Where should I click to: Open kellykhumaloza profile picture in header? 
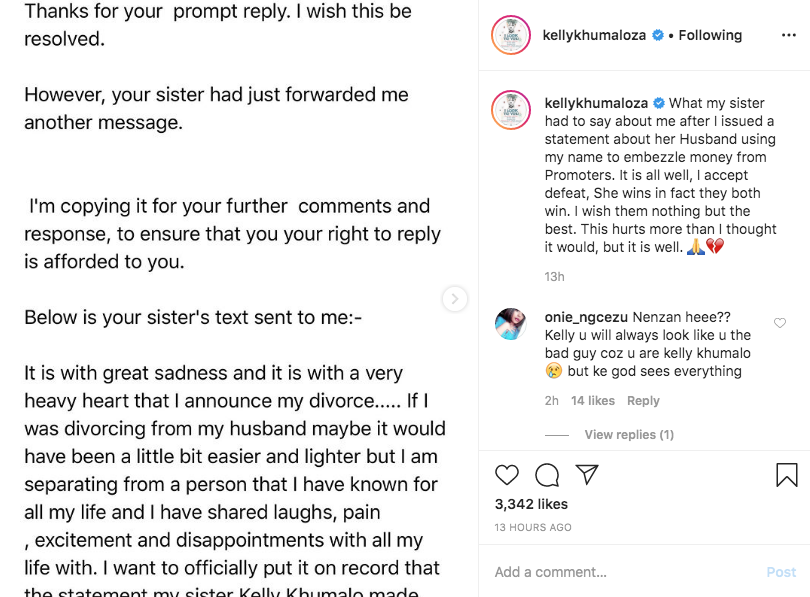[x=511, y=36]
